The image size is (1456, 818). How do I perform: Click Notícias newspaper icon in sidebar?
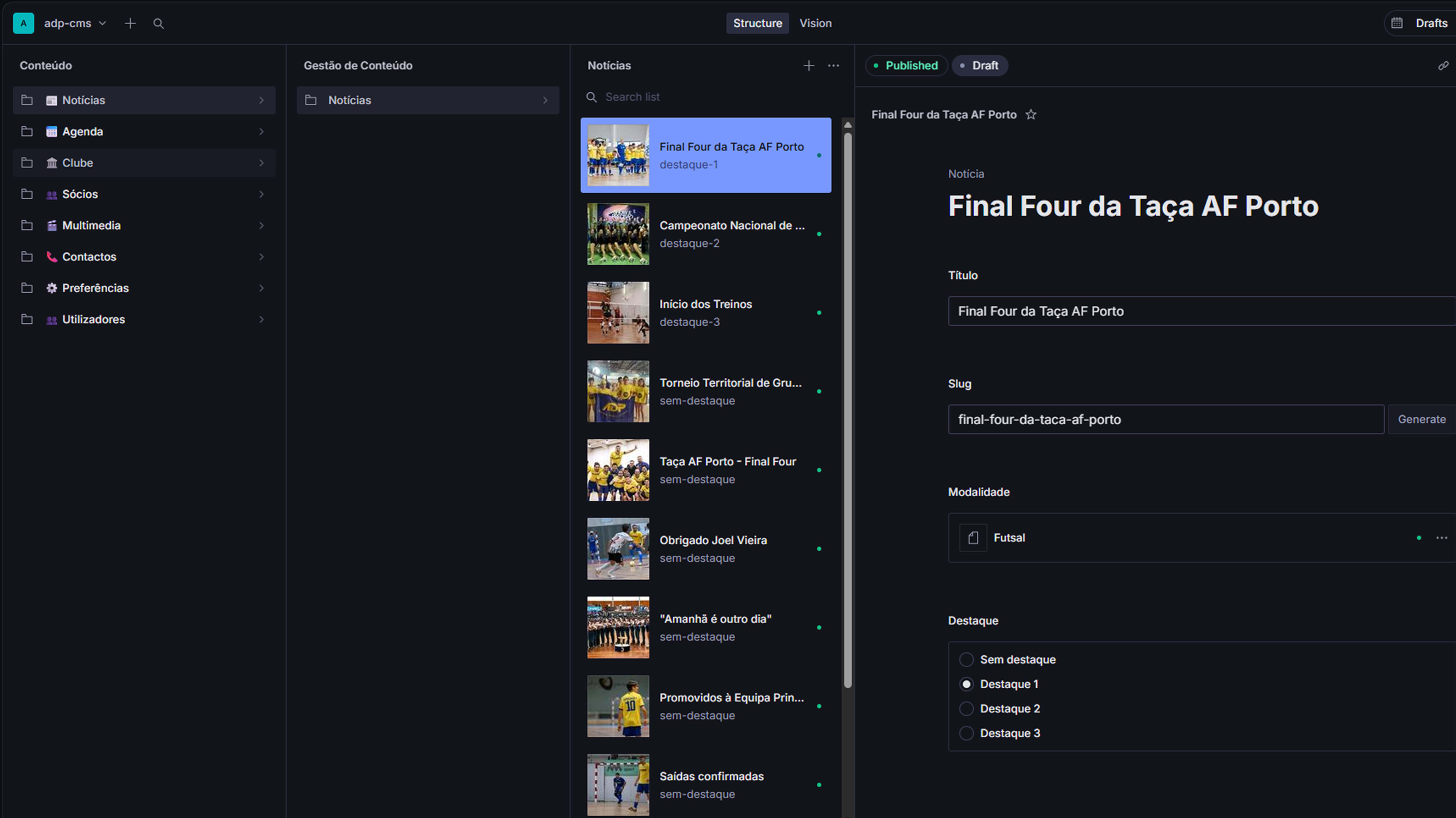[x=52, y=100]
